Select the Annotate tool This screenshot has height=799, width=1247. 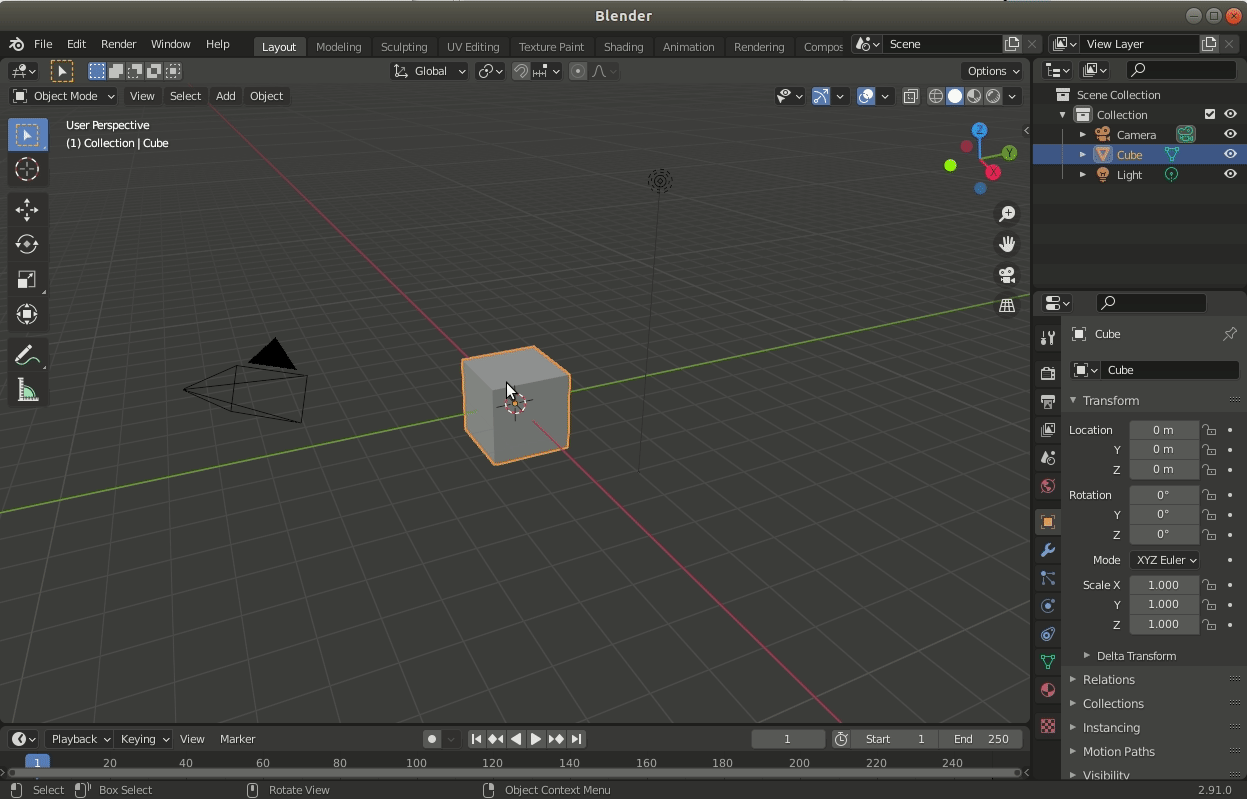[x=27, y=355]
